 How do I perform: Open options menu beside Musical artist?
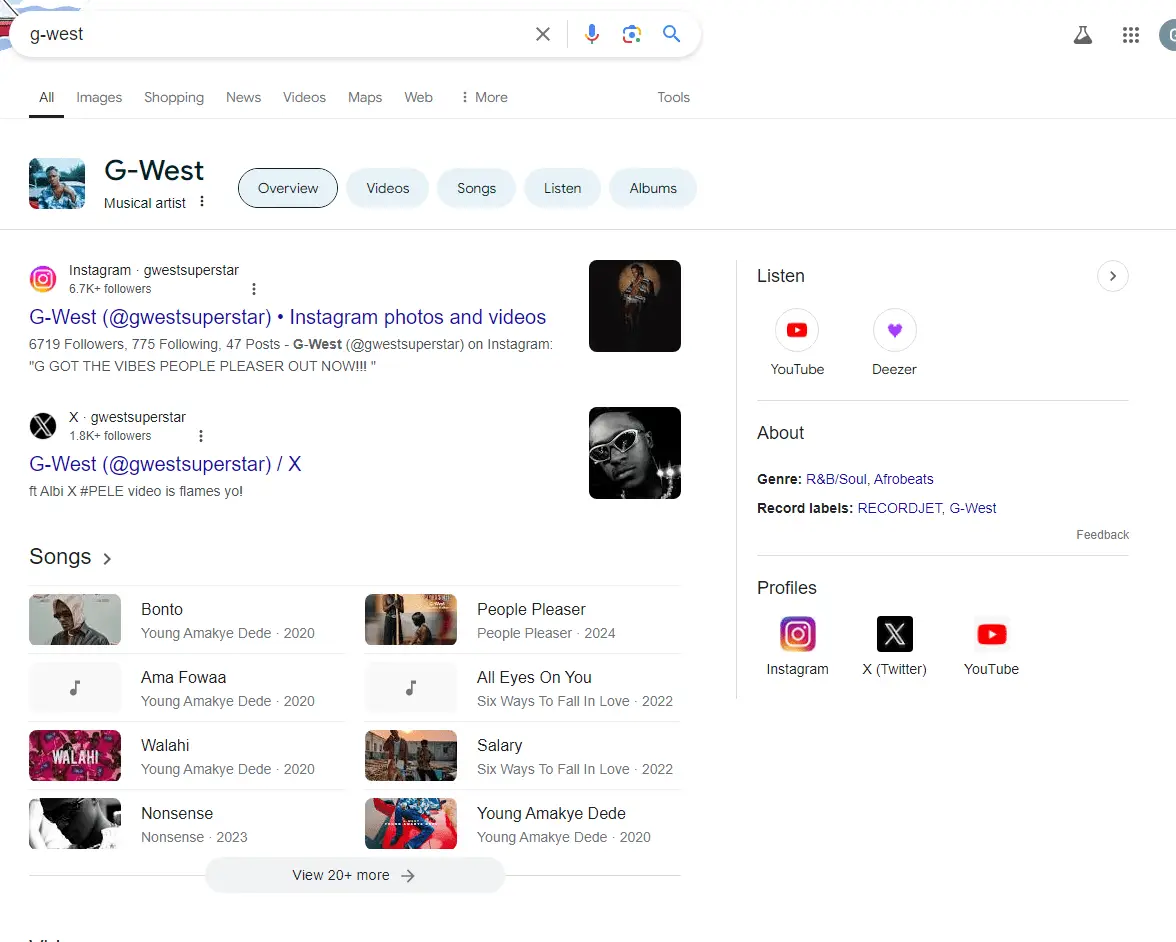(202, 202)
